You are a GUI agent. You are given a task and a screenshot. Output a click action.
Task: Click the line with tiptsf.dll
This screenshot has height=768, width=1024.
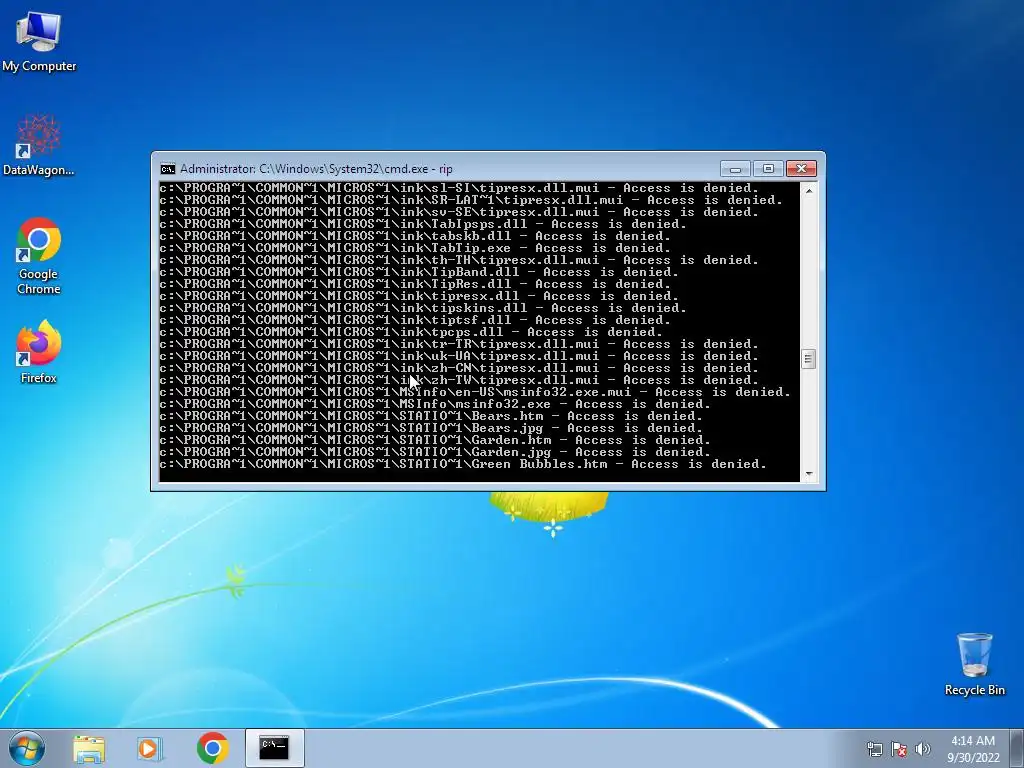pos(415,320)
